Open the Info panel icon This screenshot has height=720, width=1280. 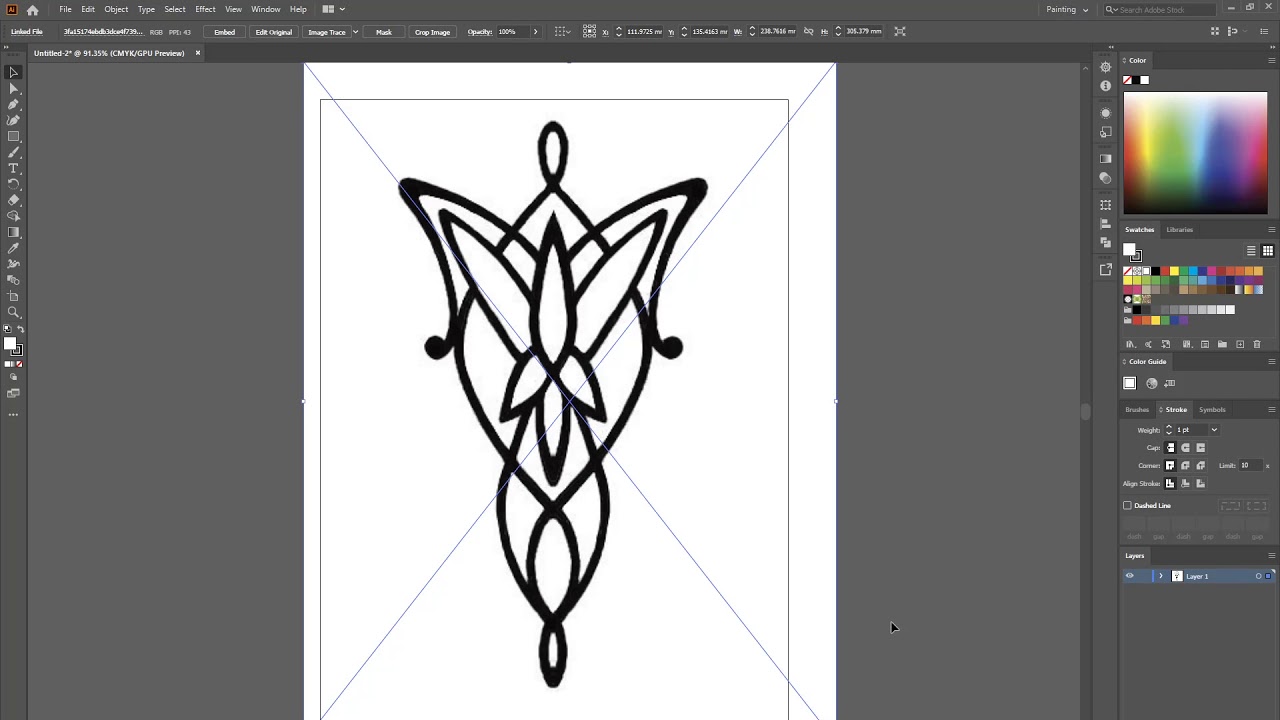(x=1105, y=86)
